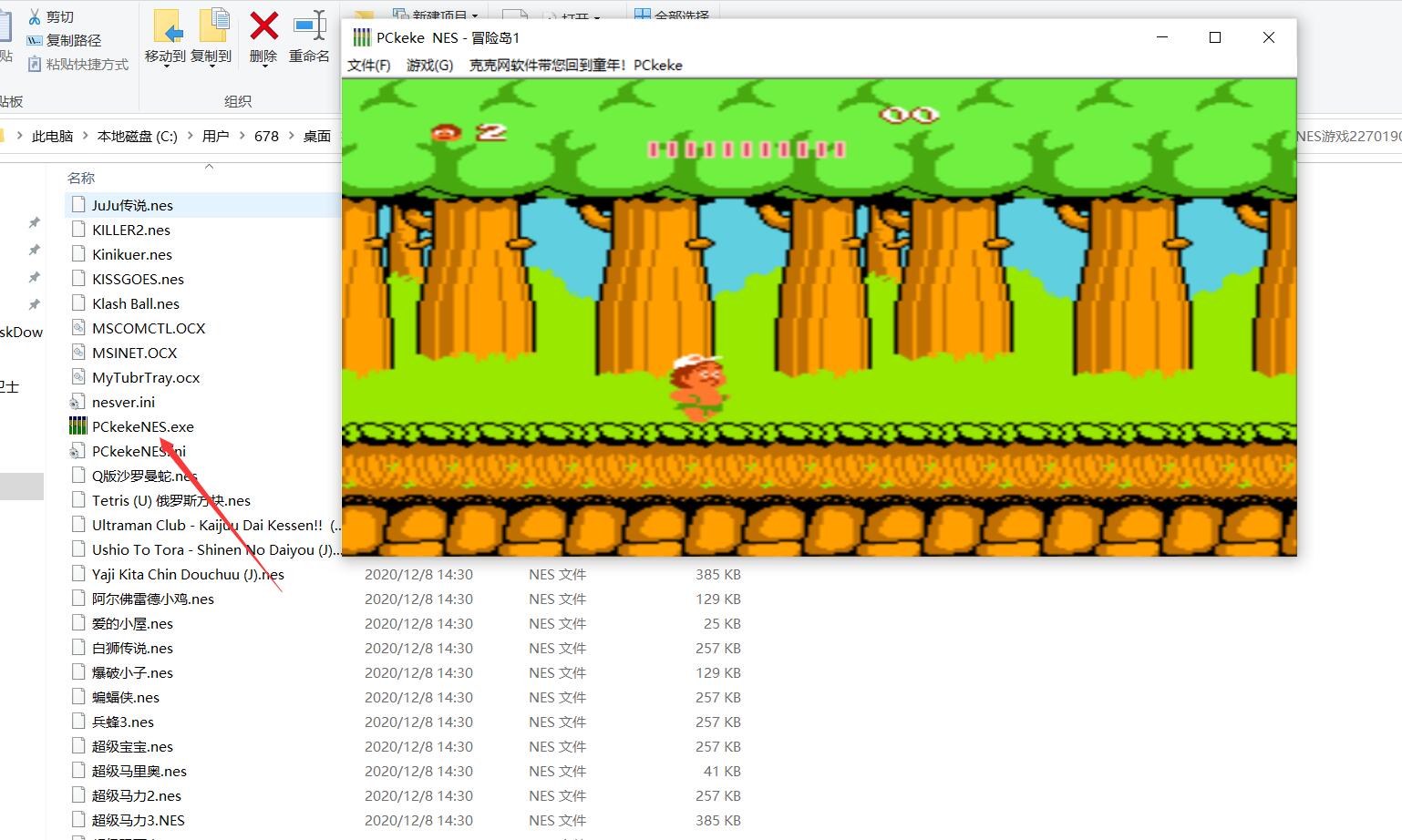Screen dimensions: 1402x840
Task: Expand the chevron after 本地磁盘 (C:) breadcrumb
Action: [x=191, y=136]
